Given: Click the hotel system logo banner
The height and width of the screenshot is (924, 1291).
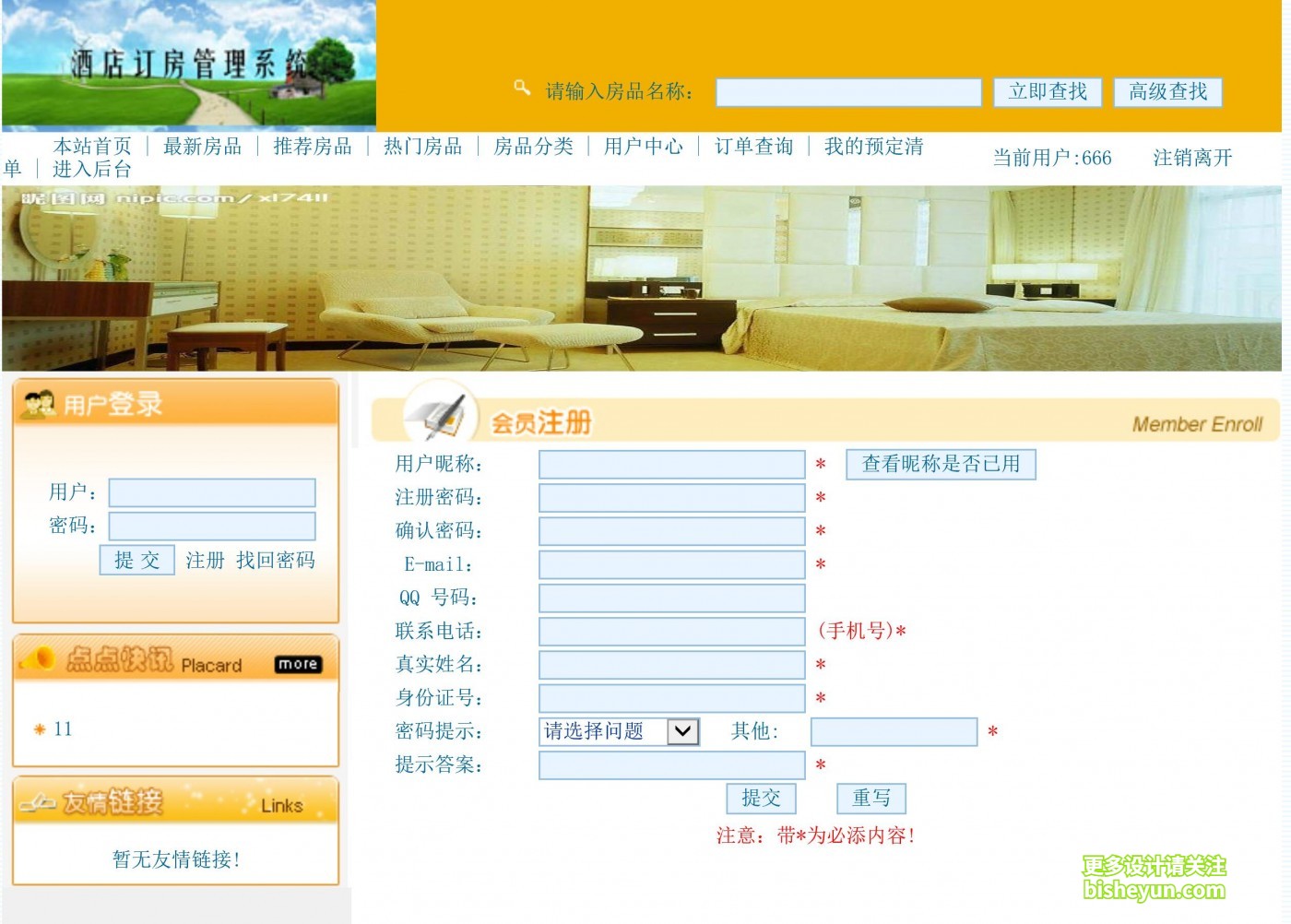Looking at the screenshot, I should (189, 63).
